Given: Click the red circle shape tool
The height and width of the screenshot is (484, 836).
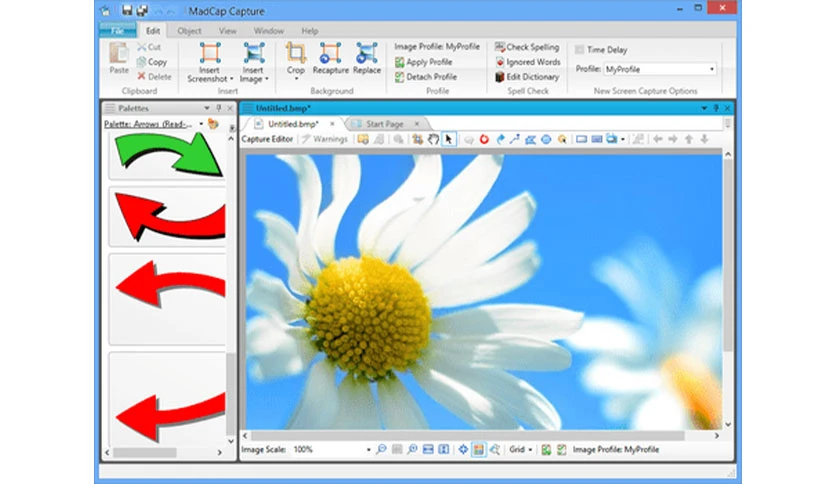Looking at the screenshot, I should tap(484, 139).
